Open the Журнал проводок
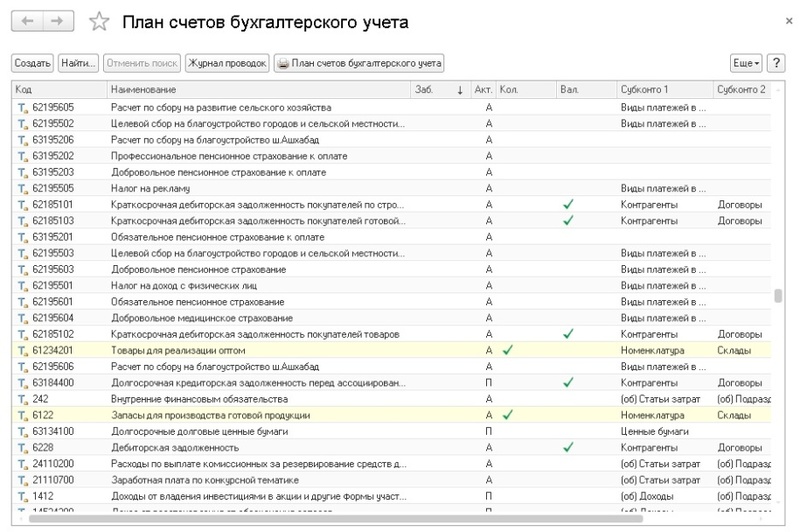Image resolution: width=800 pixels, height=532 pixels. [x=227, y=63]
